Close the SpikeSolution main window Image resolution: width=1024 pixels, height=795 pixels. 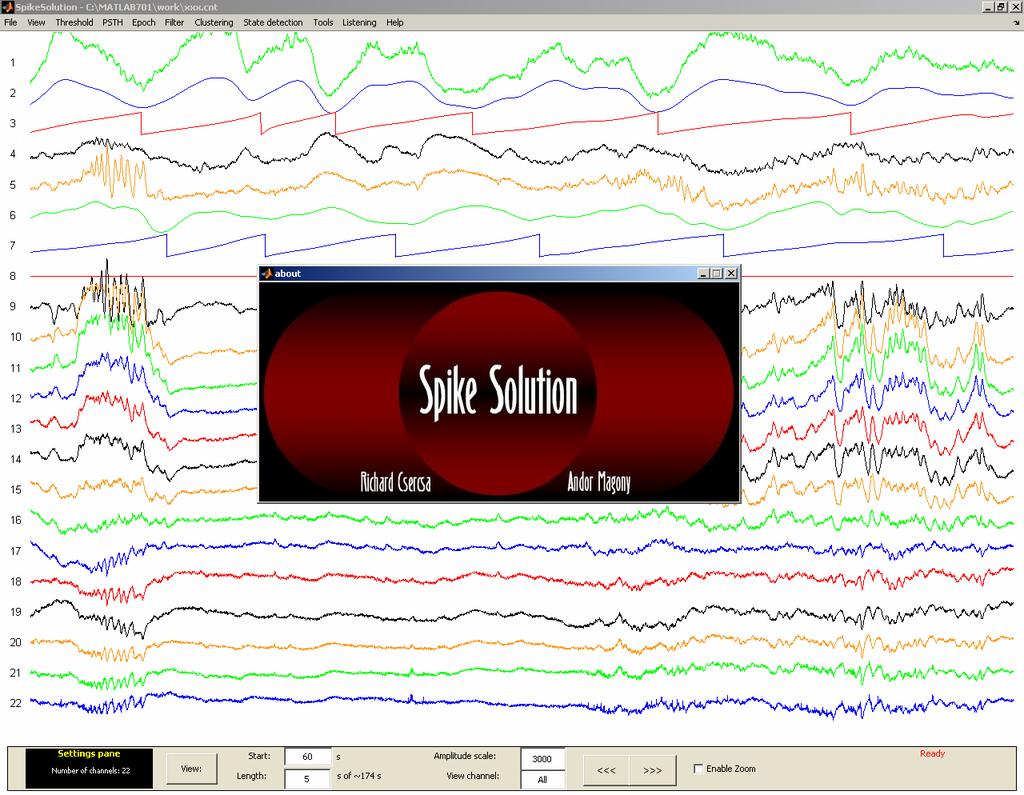[1016, 7]
